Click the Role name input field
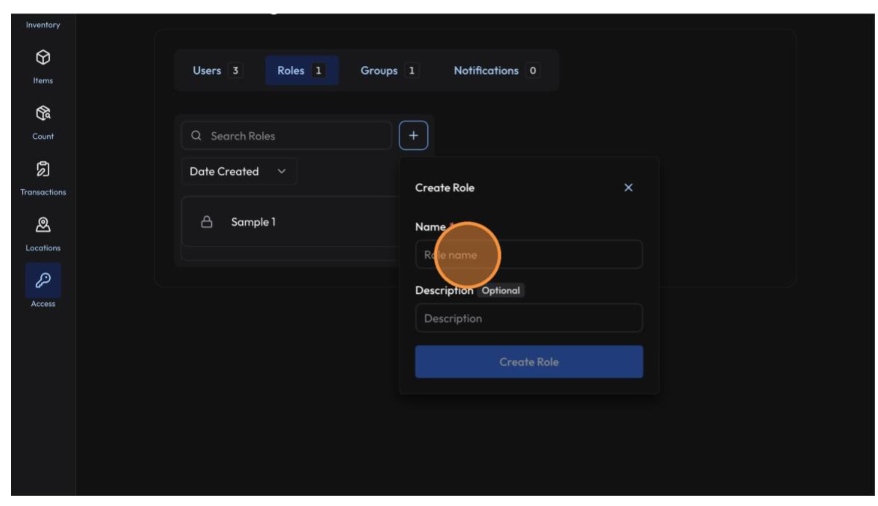 (x=529, y=255)
